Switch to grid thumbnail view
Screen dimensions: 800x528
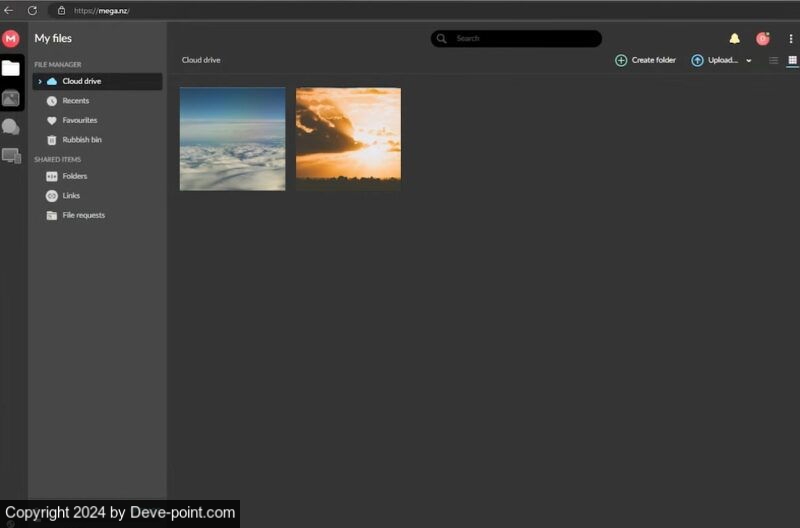pos(792,61)
